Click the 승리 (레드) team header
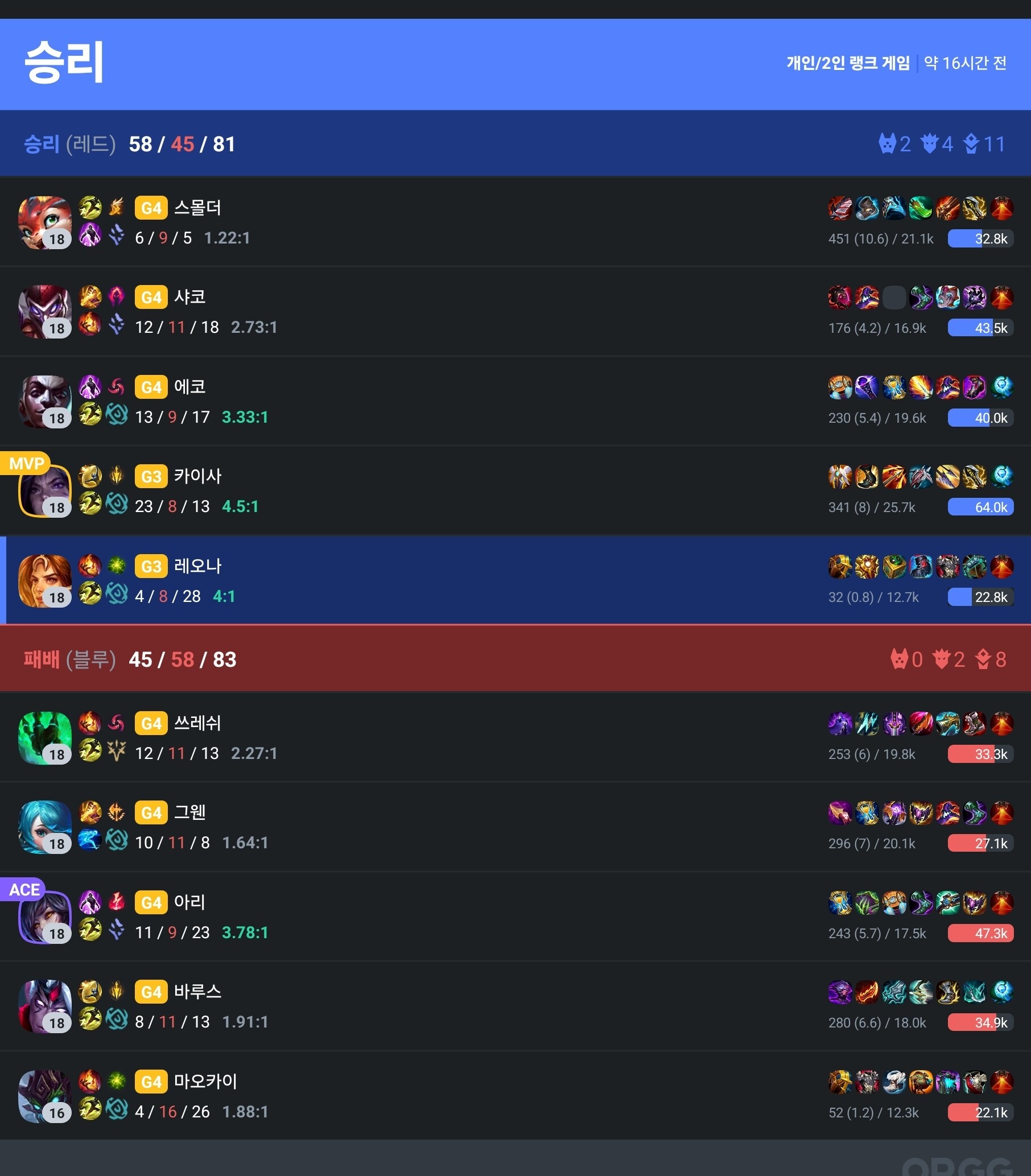Viewport: 1031px width, 1176px height. pos(515,144)
